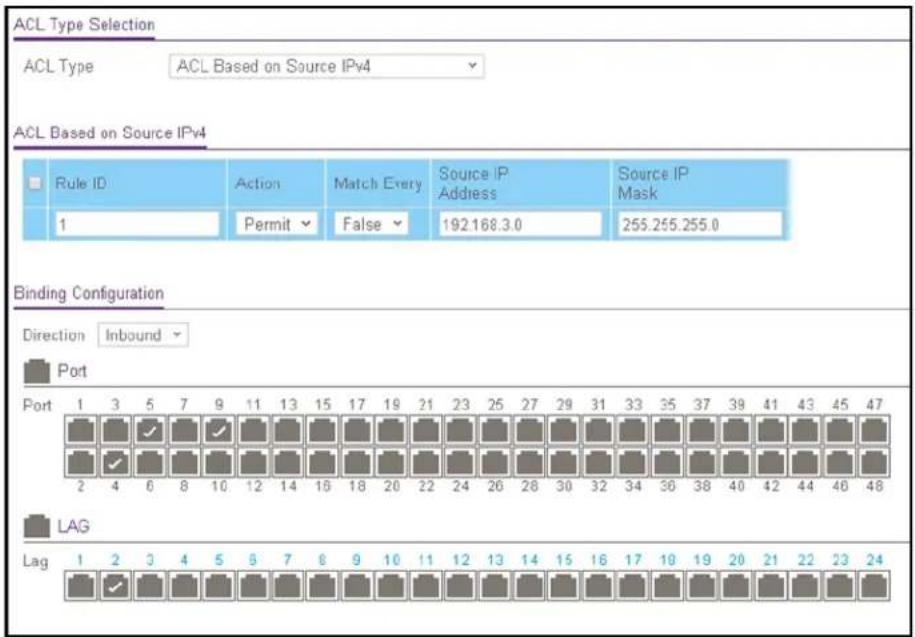
Task: Select LAG 8 icon
Action: (323, 586)
